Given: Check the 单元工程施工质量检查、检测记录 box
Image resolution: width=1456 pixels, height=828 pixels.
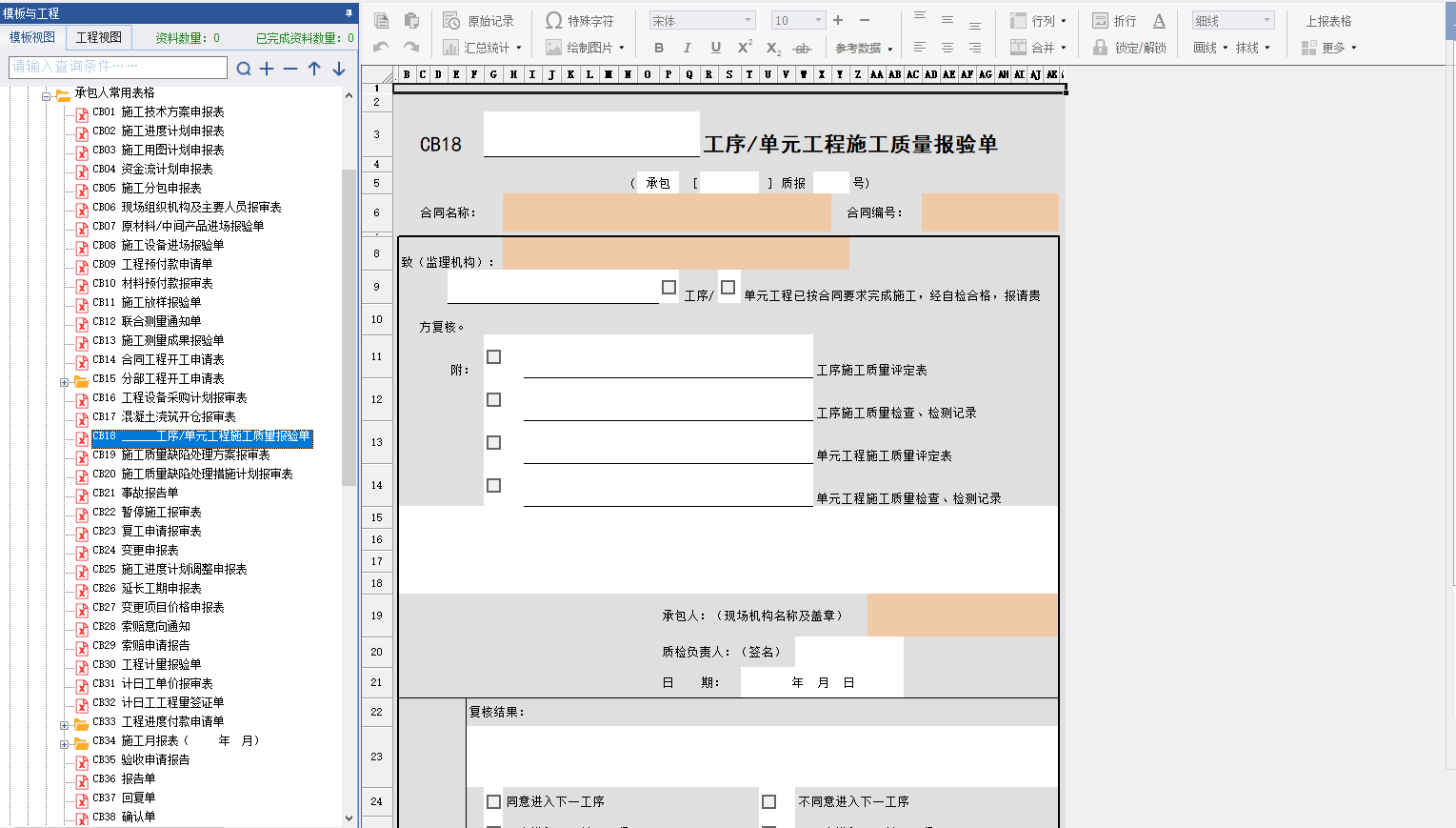Looking at the screenshot, I should click(x=493, y=486).
